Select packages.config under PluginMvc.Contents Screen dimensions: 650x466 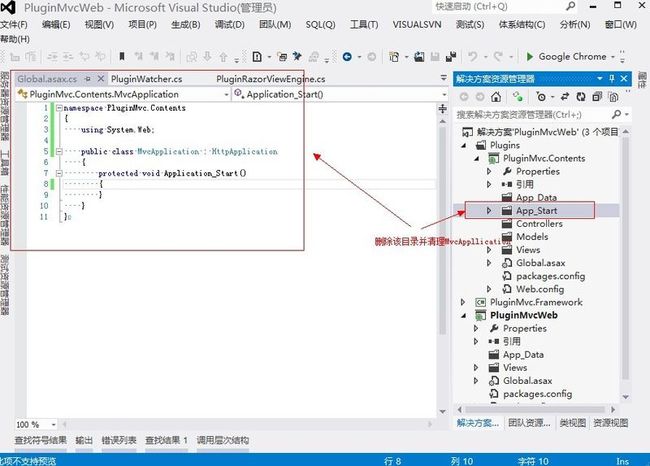551,276
